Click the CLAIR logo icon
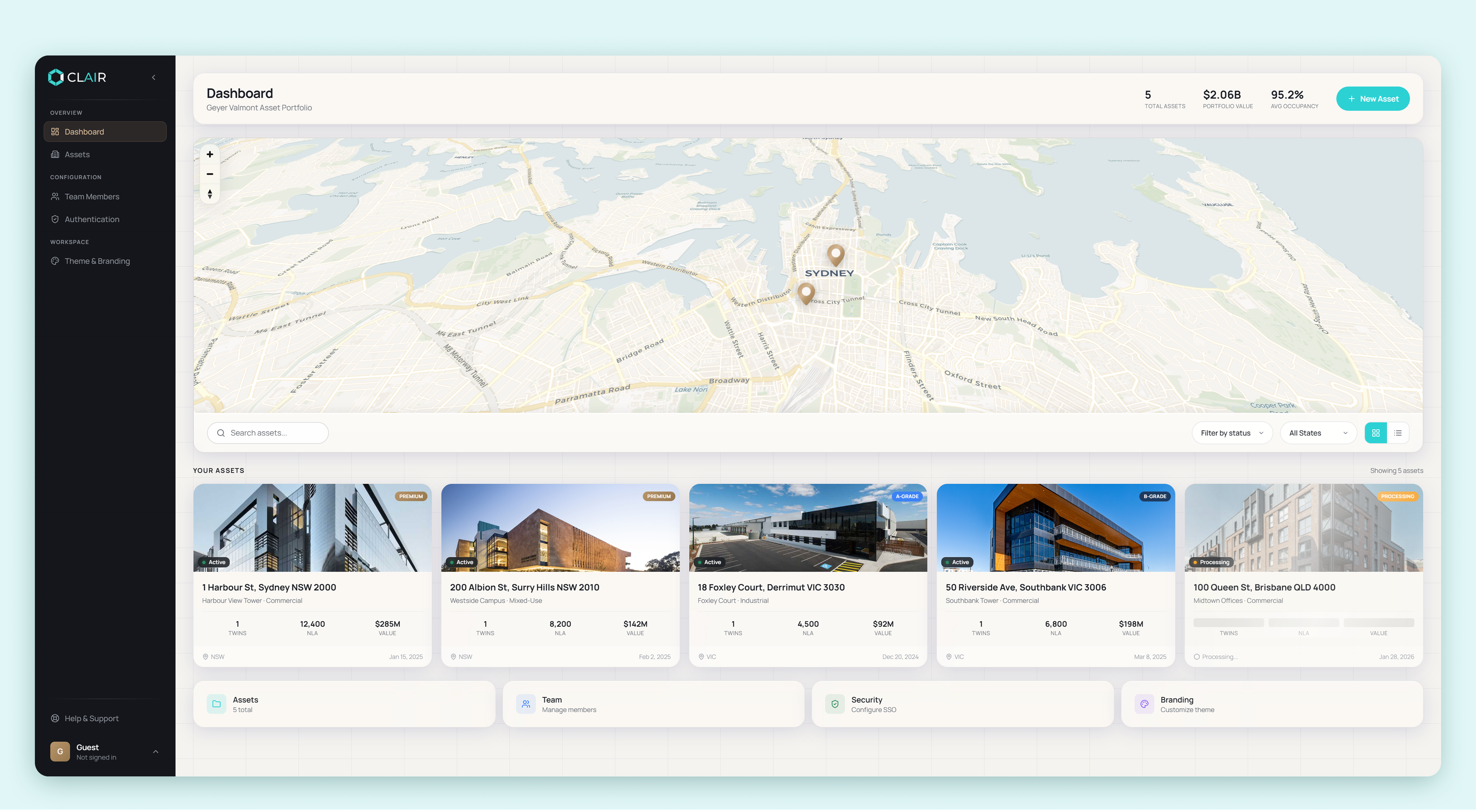 [55, 77]
